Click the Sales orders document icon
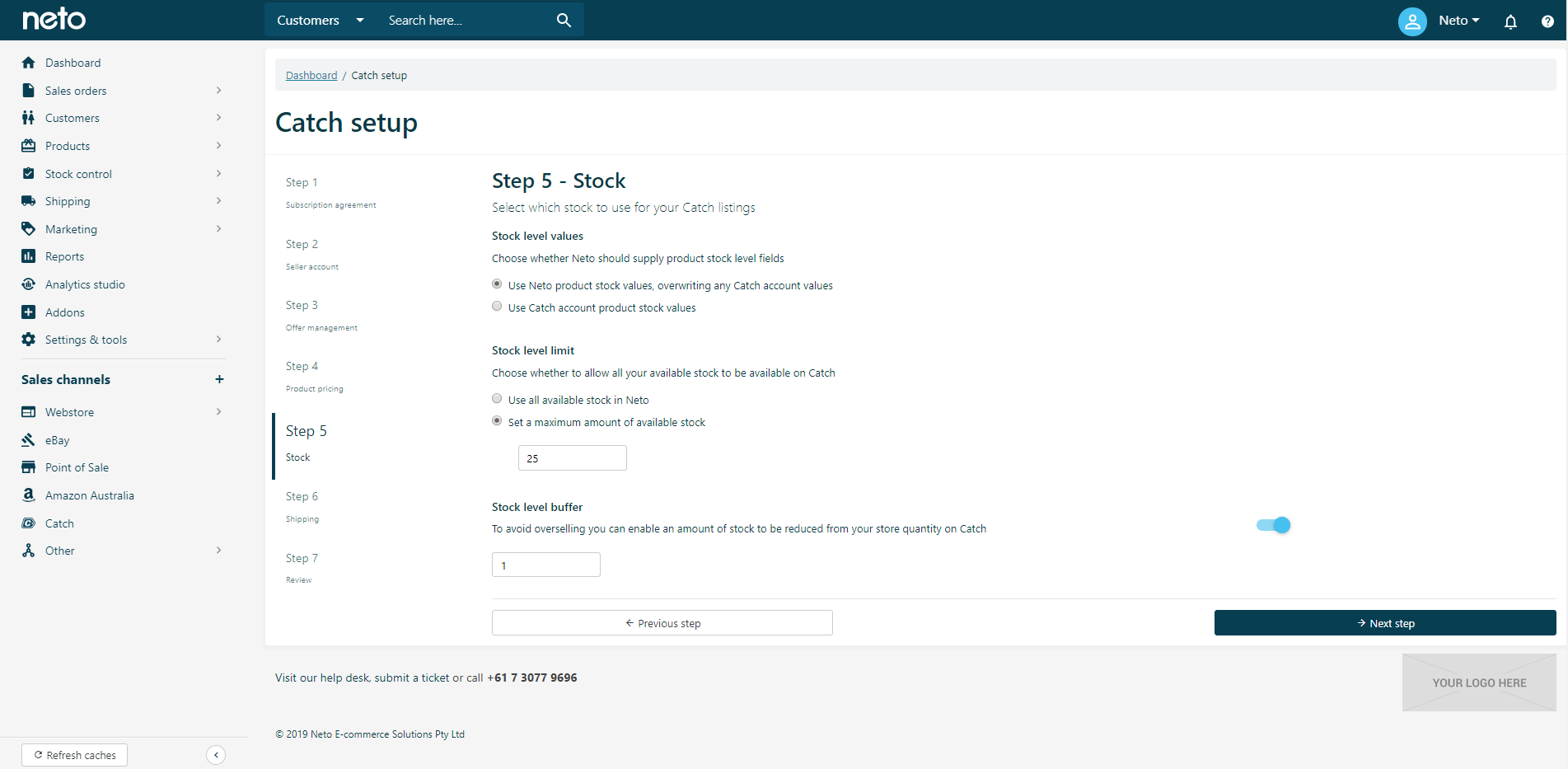Viewport: 1568px width, 769px height. click(29, 91)
